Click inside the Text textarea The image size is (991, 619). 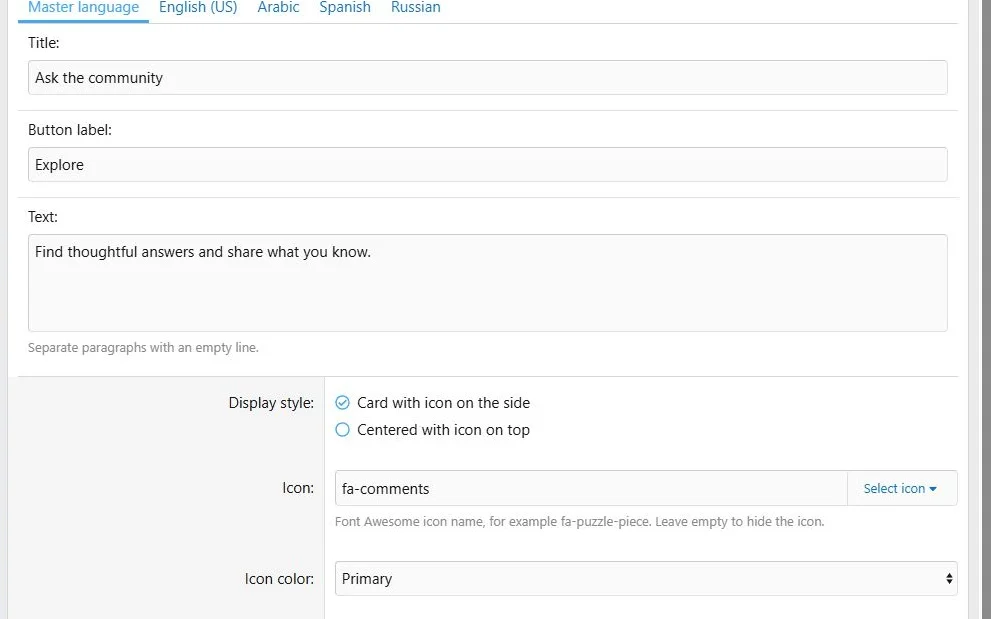pos(487,283)
